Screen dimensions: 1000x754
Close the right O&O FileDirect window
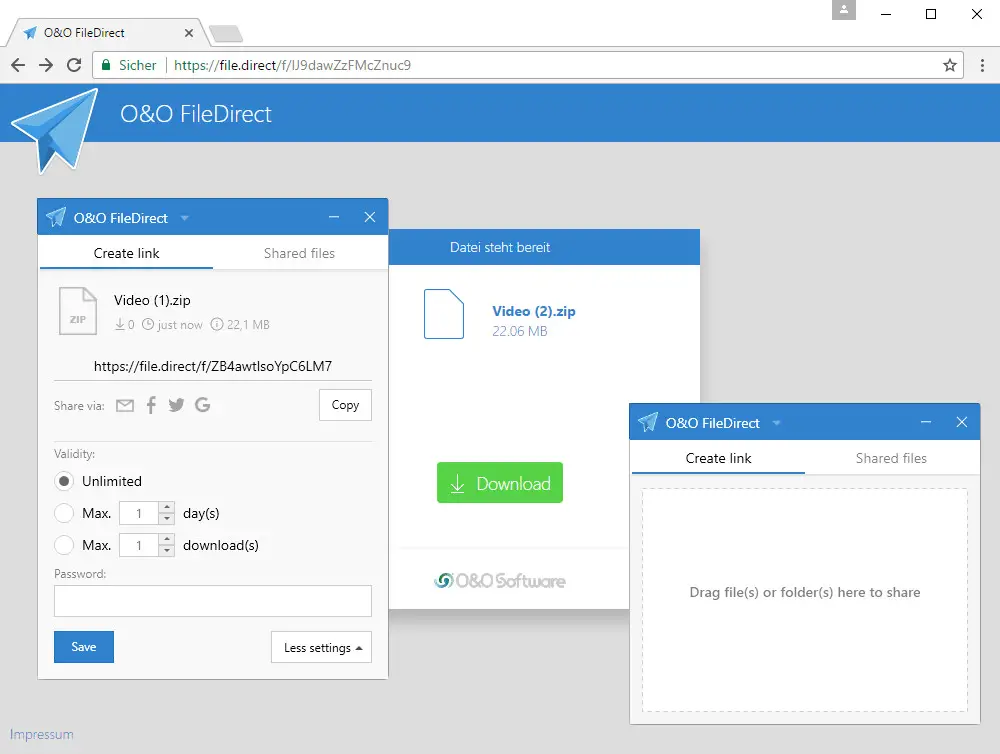click(x=962, y=422)
